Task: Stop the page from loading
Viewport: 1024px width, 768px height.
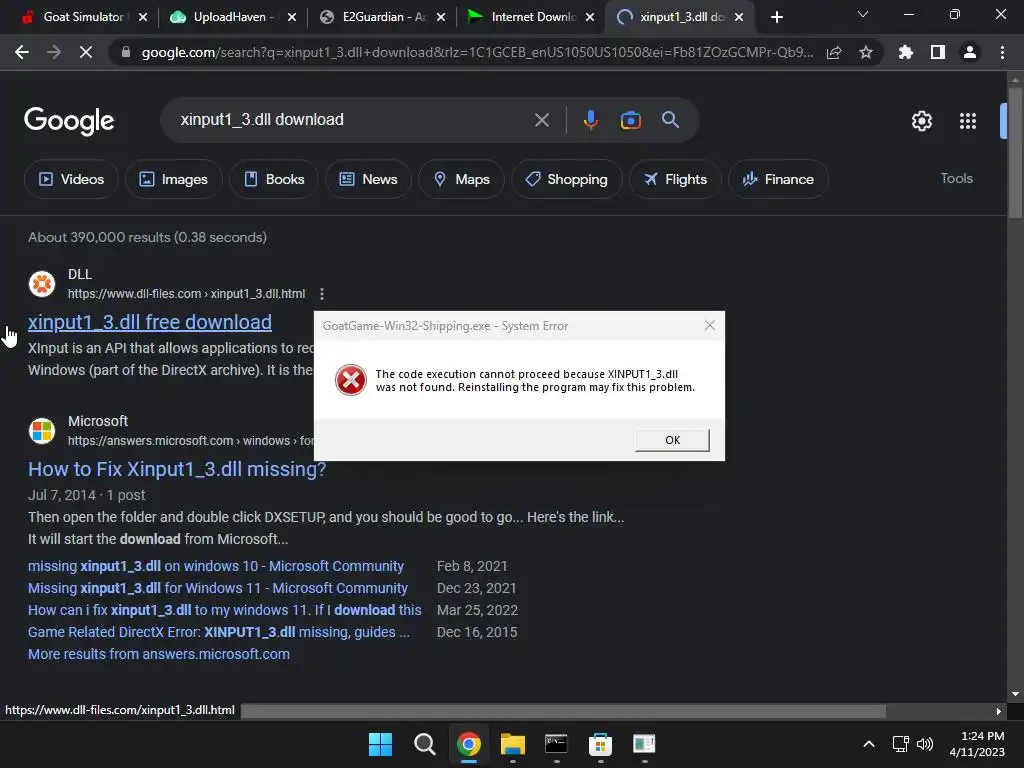Action: tap(86, 52)
